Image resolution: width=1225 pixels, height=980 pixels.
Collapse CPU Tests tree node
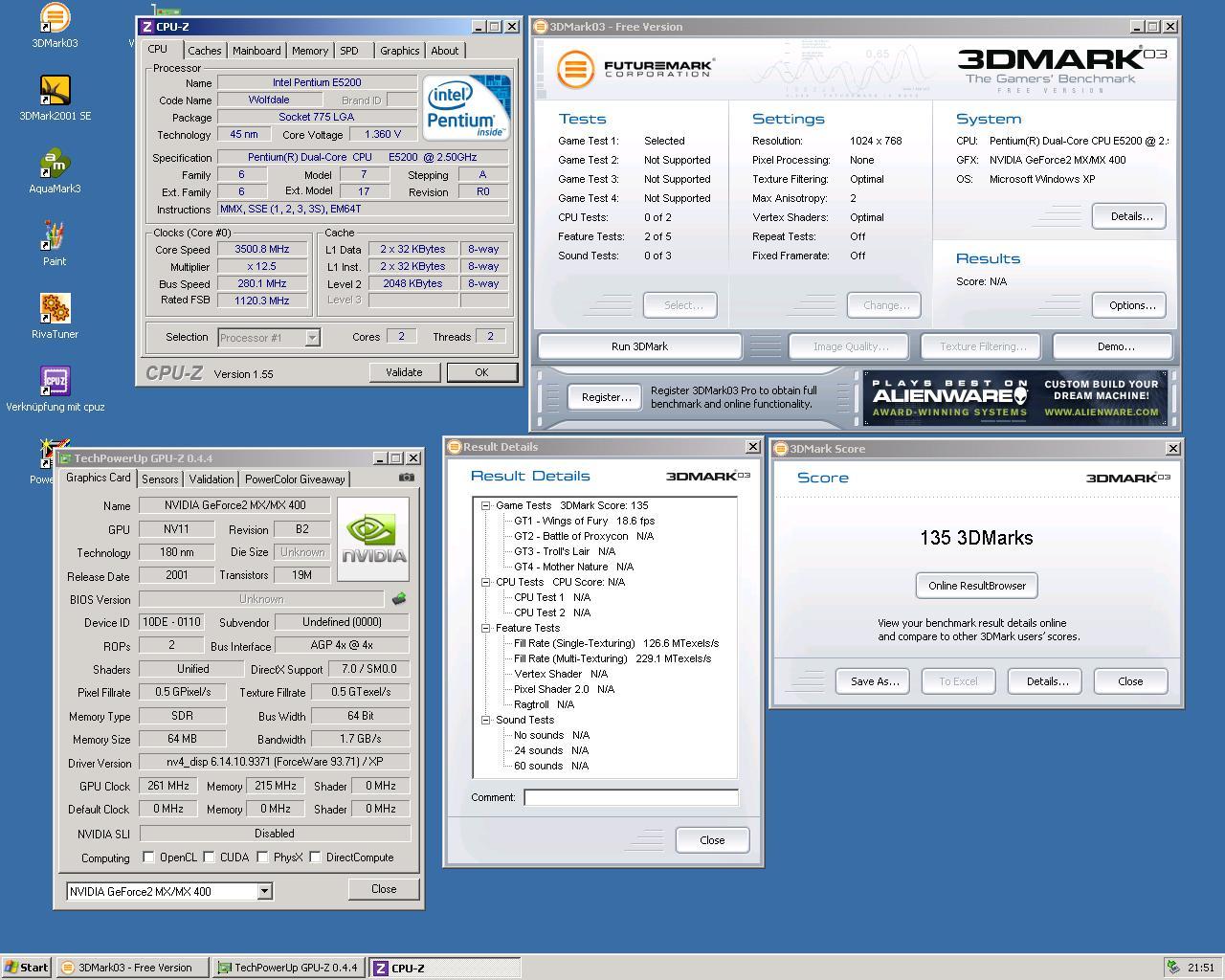[x=485, y=582]
